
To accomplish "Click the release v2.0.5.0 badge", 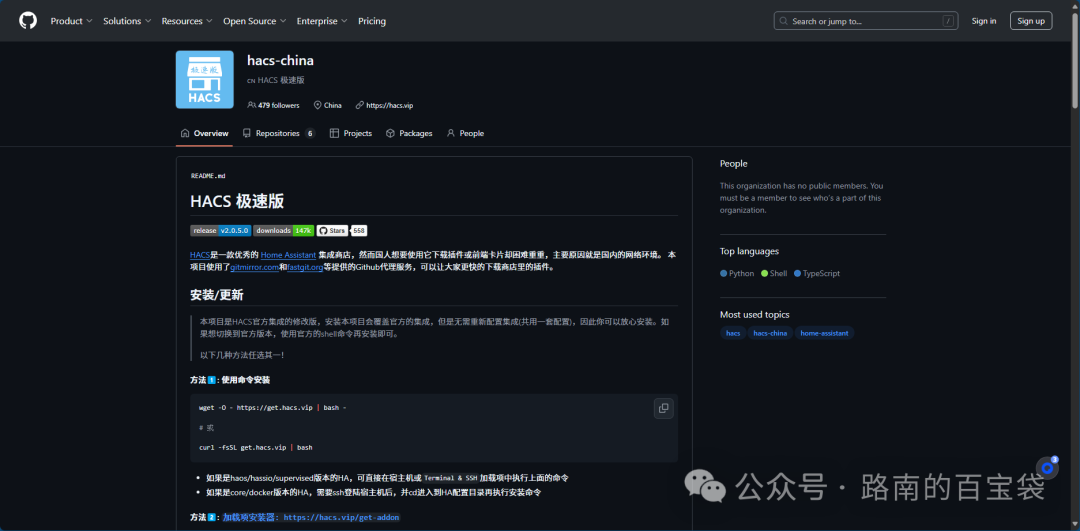I will tap(220, 231).
